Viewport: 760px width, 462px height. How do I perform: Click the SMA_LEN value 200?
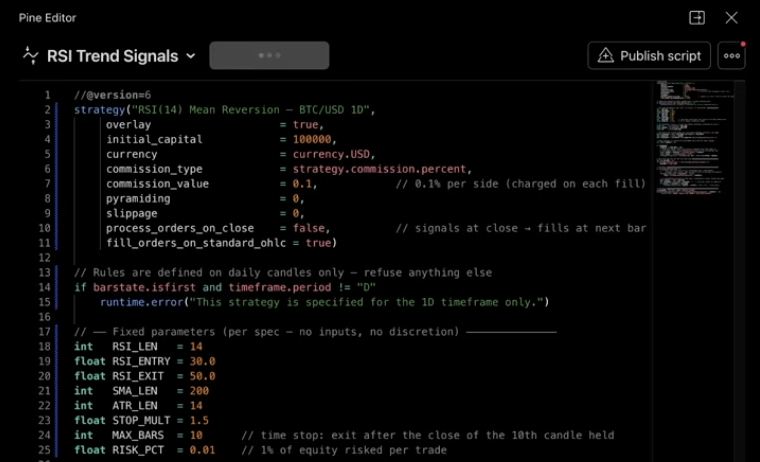point(199,391)
